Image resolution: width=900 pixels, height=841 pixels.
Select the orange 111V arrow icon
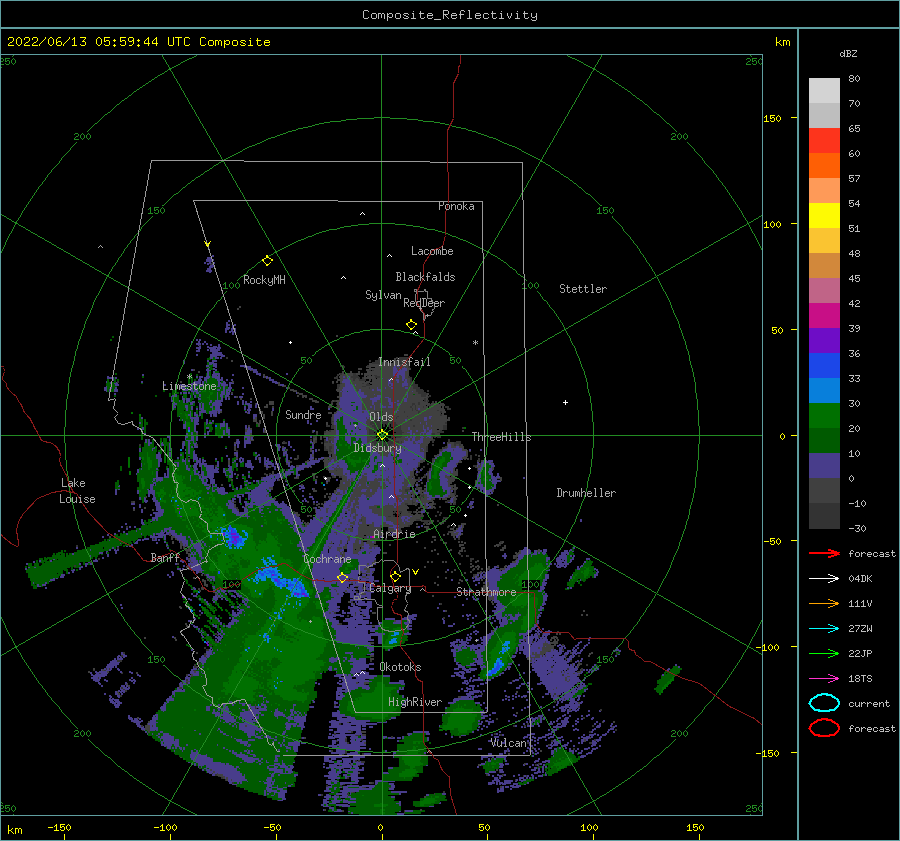(824, 603)
